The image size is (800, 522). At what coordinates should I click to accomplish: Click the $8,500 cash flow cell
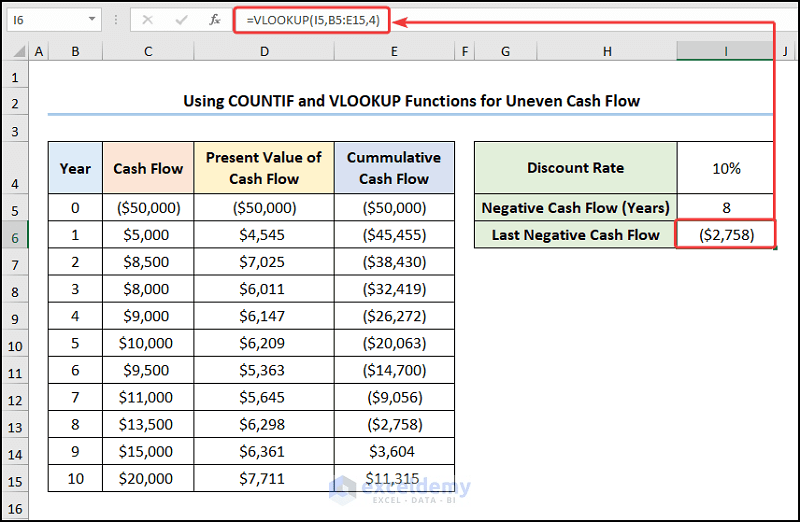tap(148, 262)
